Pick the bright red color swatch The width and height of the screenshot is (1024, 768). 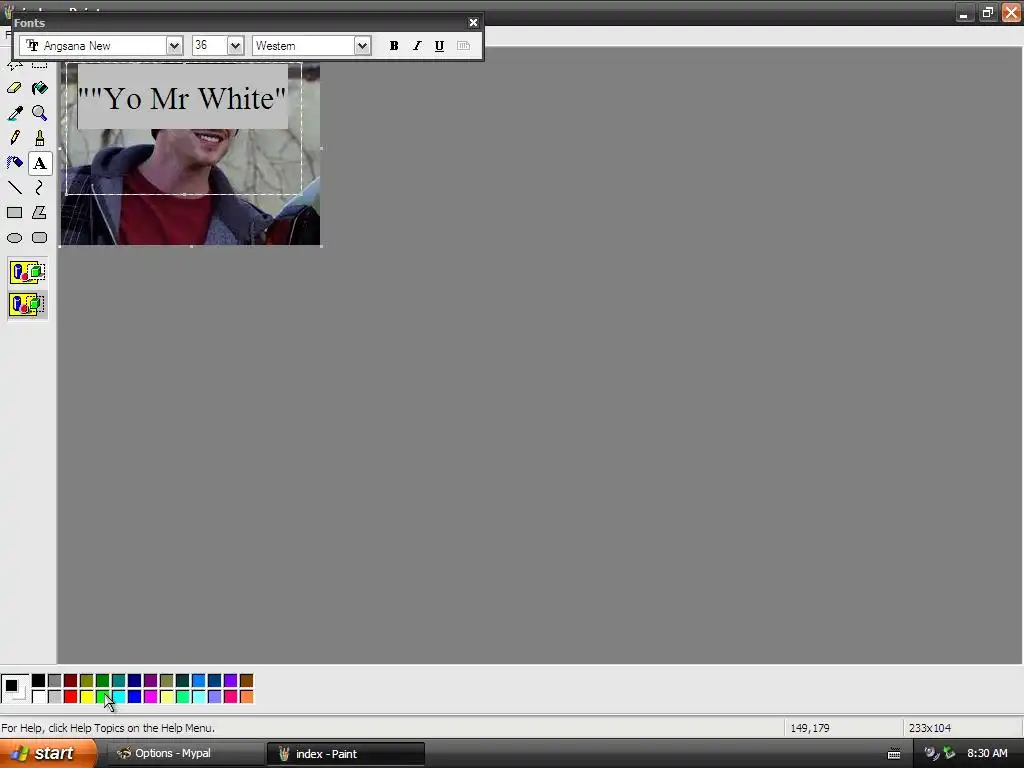[x=71, y=697]
